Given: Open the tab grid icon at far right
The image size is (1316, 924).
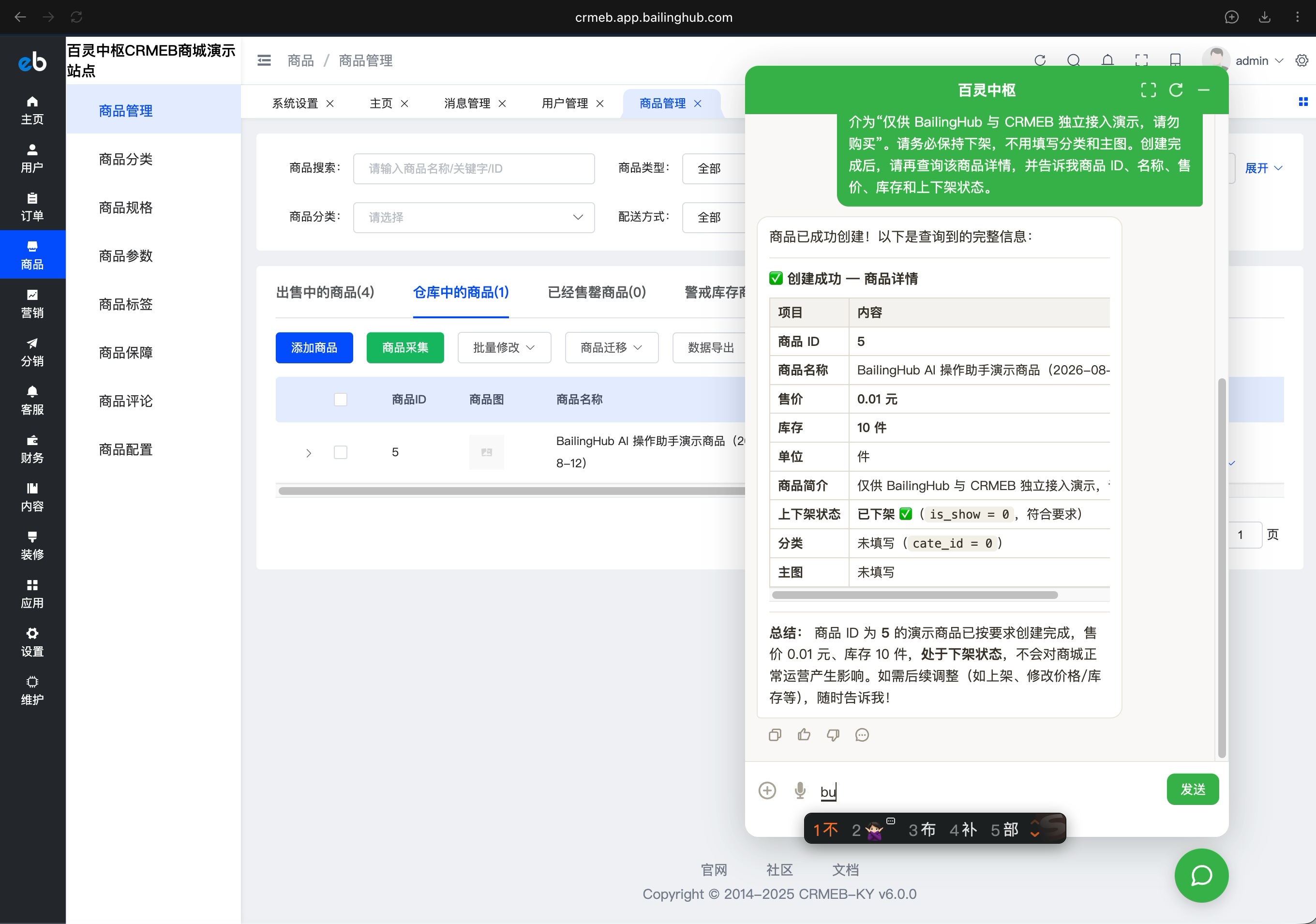Looking at the screenshot, I should pos(1302,102).
